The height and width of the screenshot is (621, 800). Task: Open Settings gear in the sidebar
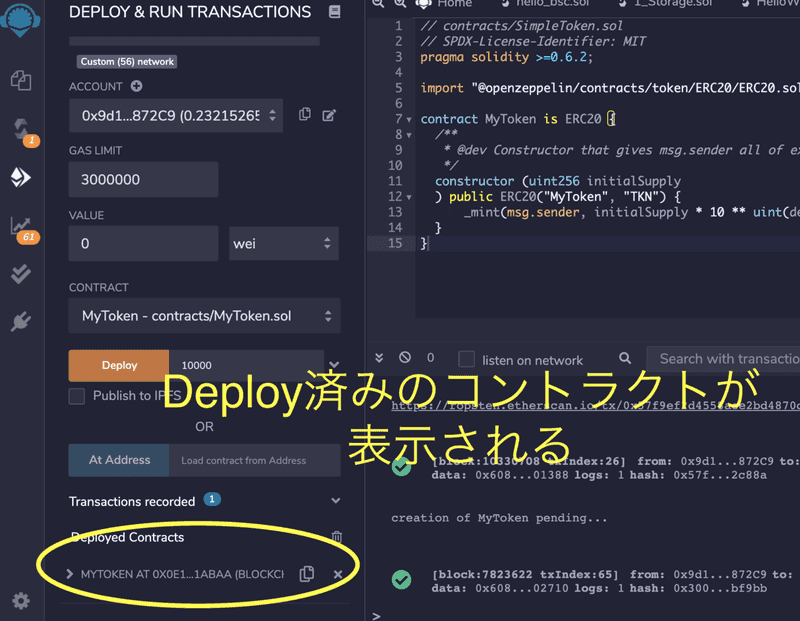[x=21, y=600]
